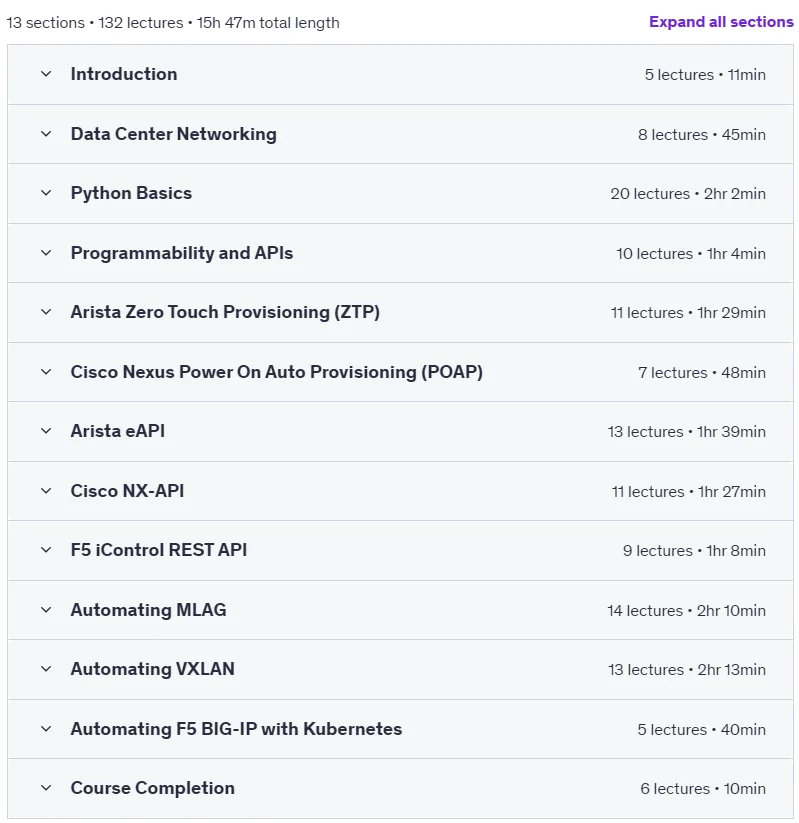Click the Course Completion chevron icon
This screenshot has height=823, width=799.
(x=46, y=788)
